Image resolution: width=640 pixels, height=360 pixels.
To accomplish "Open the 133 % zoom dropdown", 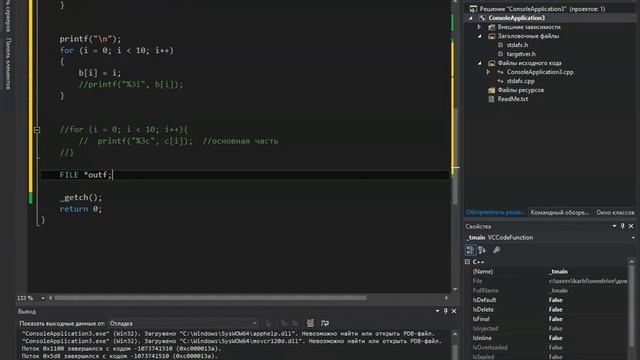I will pyautogui.click(x=43, y=298).
